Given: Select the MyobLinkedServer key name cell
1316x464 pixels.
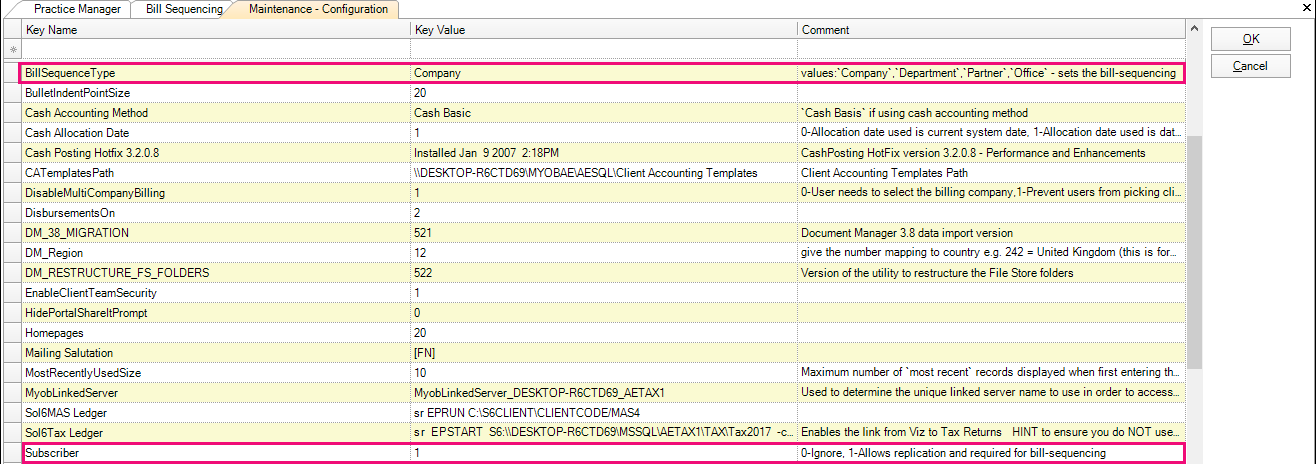Looking at the screenshot, I should point(215,393).
